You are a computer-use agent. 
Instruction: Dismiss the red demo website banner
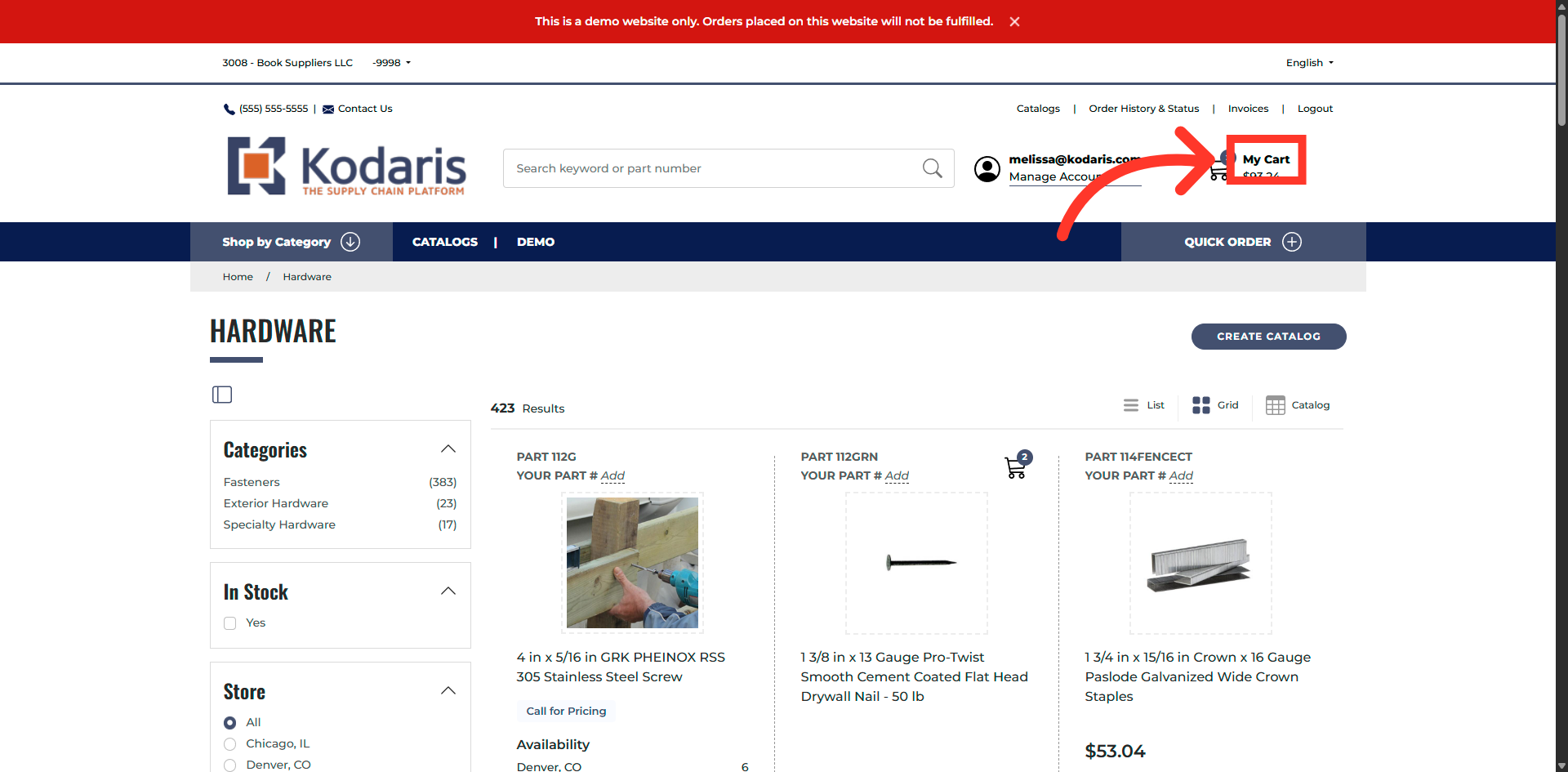tap(1014, 22)
